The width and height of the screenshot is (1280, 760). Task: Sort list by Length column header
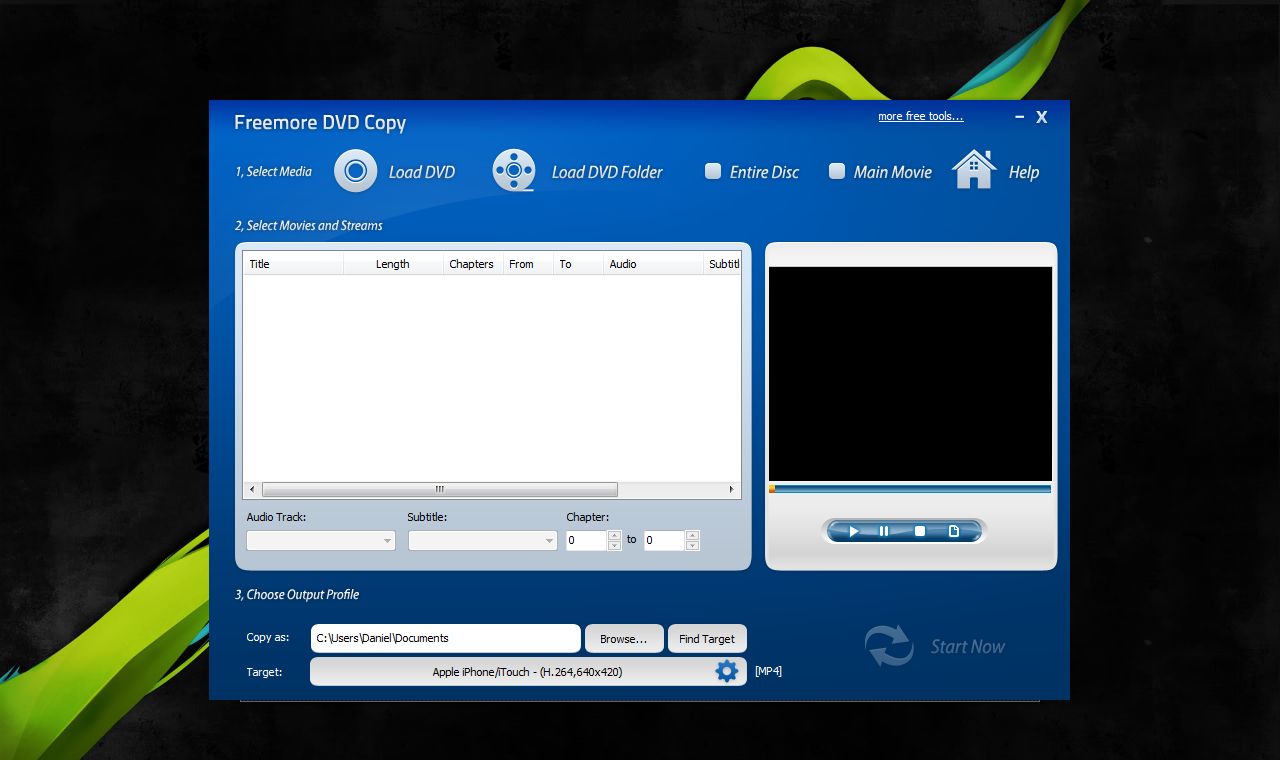point(393,264)
